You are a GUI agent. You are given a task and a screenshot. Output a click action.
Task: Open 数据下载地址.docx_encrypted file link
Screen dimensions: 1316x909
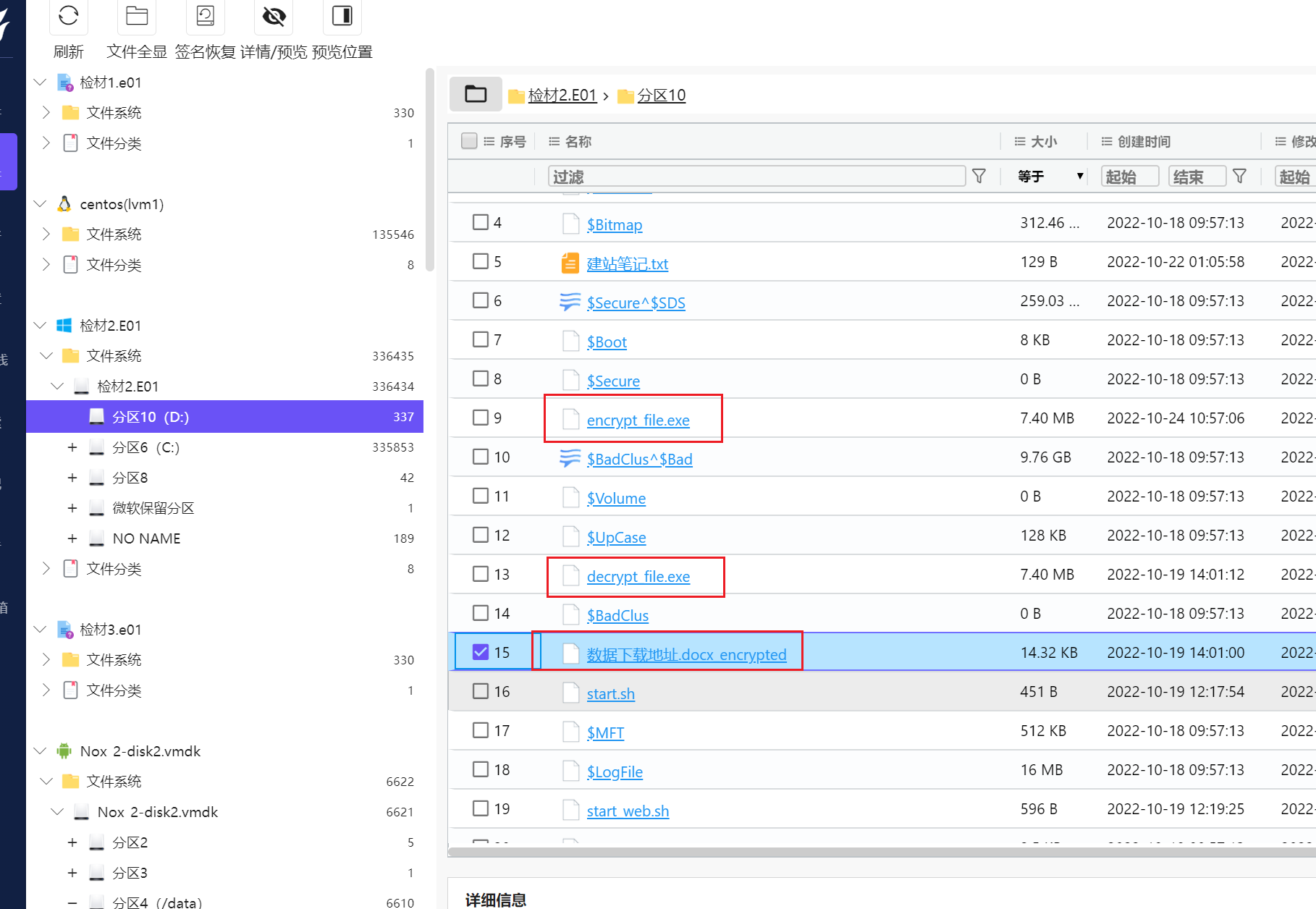click(686, 654)
